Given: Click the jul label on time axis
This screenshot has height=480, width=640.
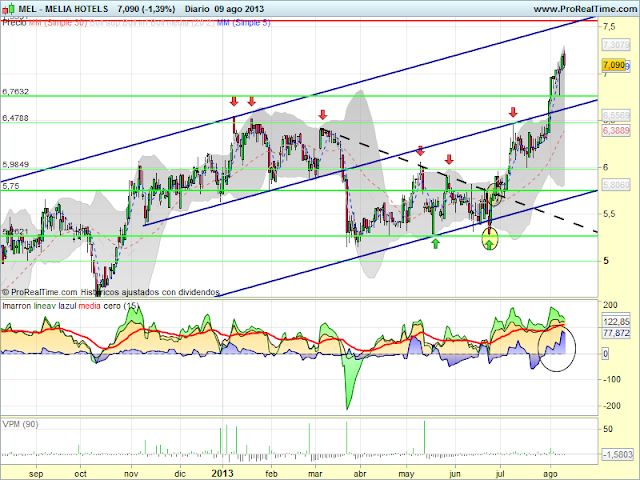Looking at the screenshot, I should pos(500,473).
